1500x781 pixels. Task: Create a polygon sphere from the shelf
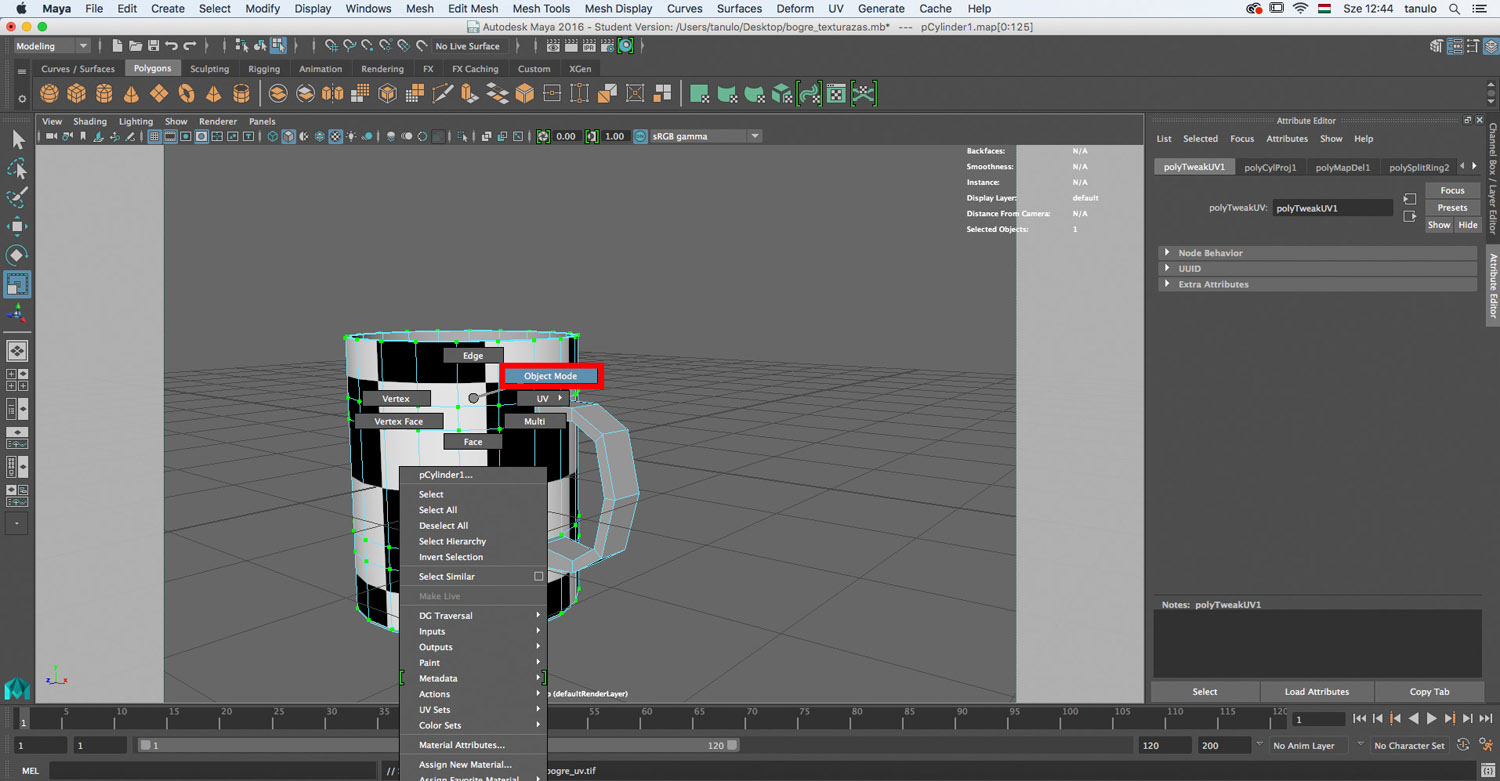pos(49,94)
